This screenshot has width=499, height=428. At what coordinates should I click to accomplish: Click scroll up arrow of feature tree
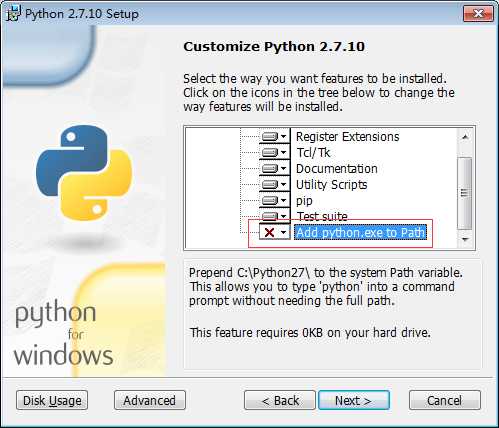point(465,137)
